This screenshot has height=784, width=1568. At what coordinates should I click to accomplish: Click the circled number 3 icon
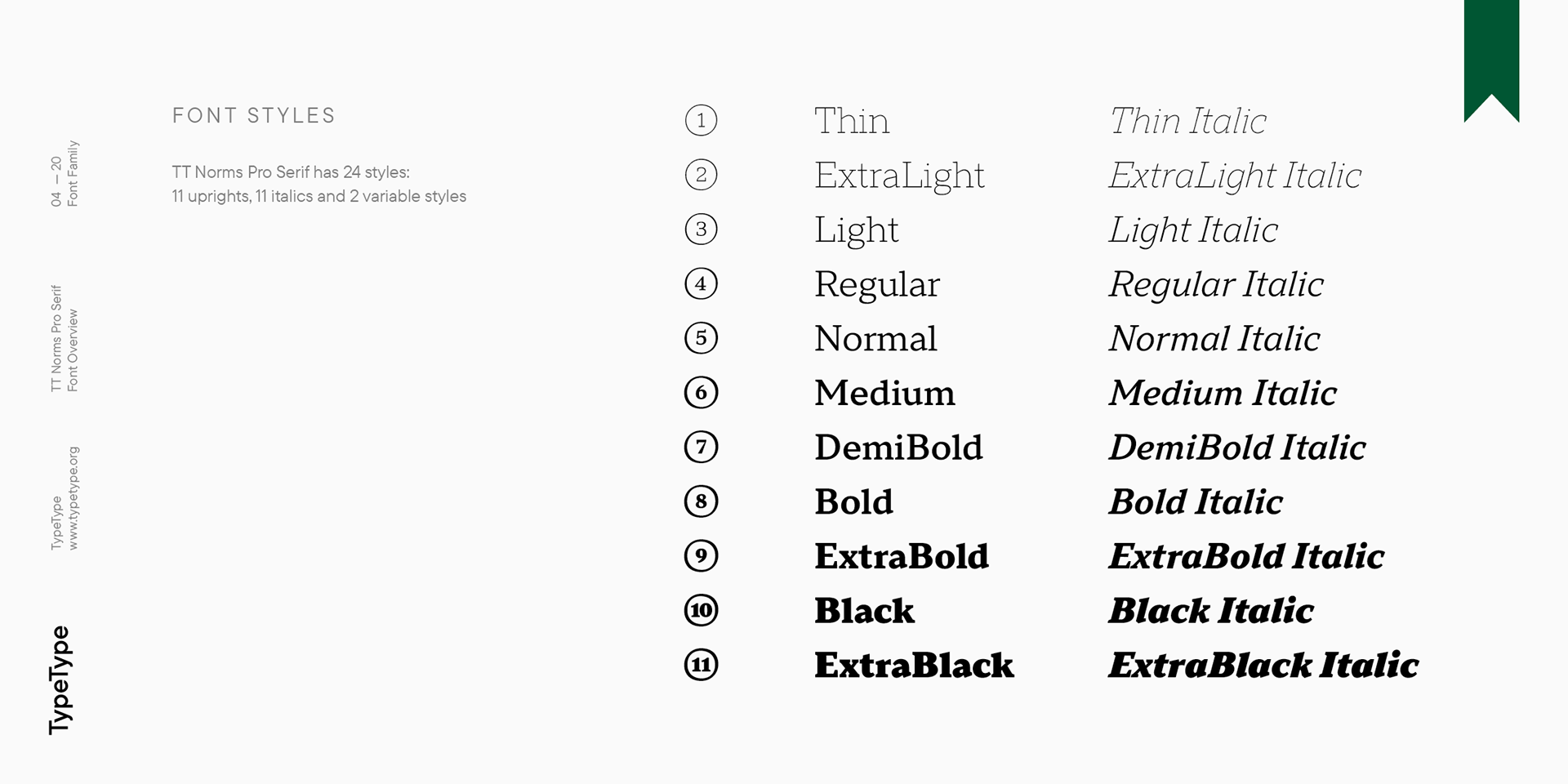[701, 229]
